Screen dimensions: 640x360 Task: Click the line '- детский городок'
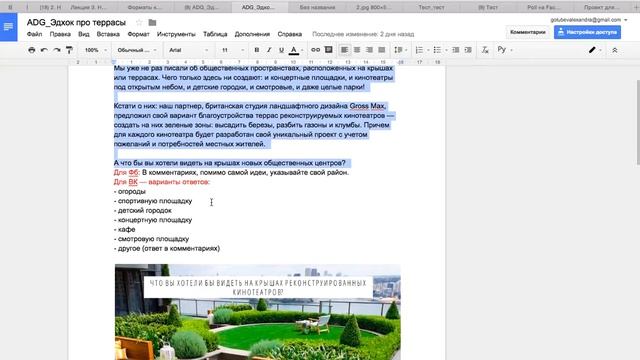pyautogui.click(x=143, y=211)
